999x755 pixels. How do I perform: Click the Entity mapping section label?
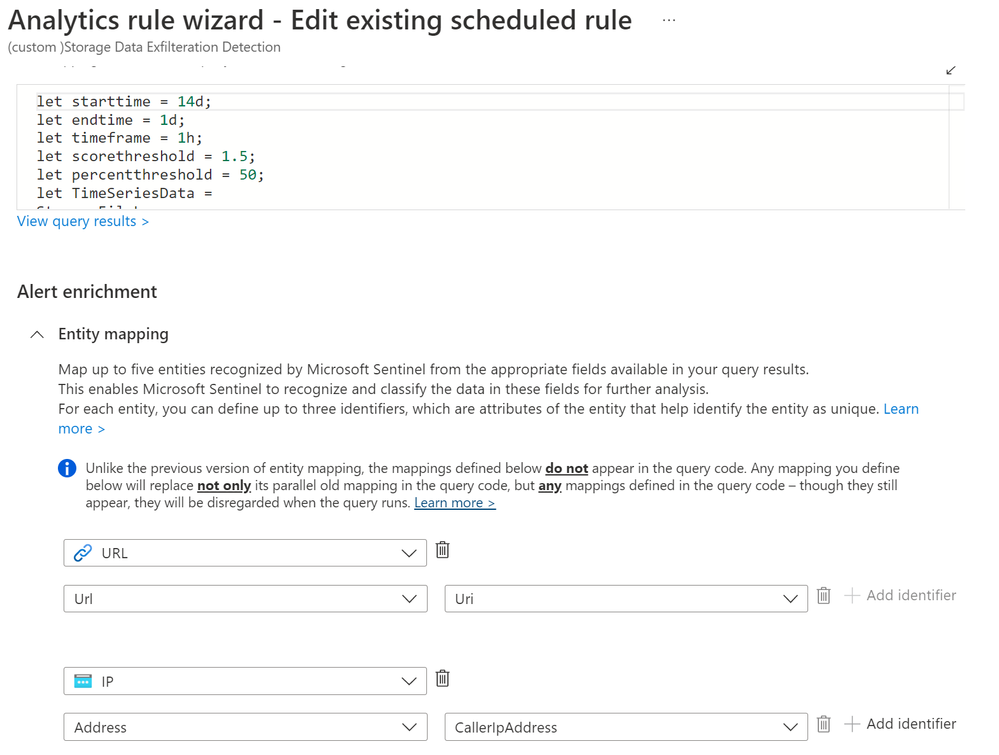[113, 334]
